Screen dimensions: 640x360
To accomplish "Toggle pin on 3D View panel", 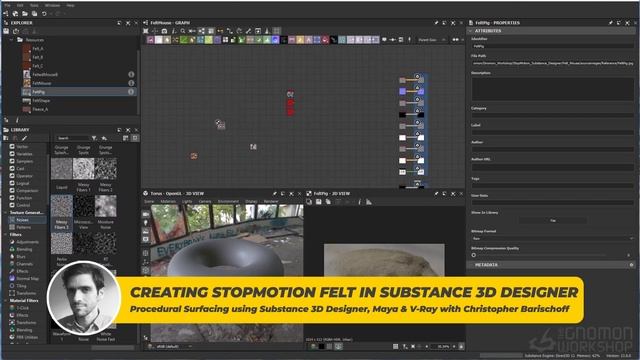I will click(x=274, y=193).
